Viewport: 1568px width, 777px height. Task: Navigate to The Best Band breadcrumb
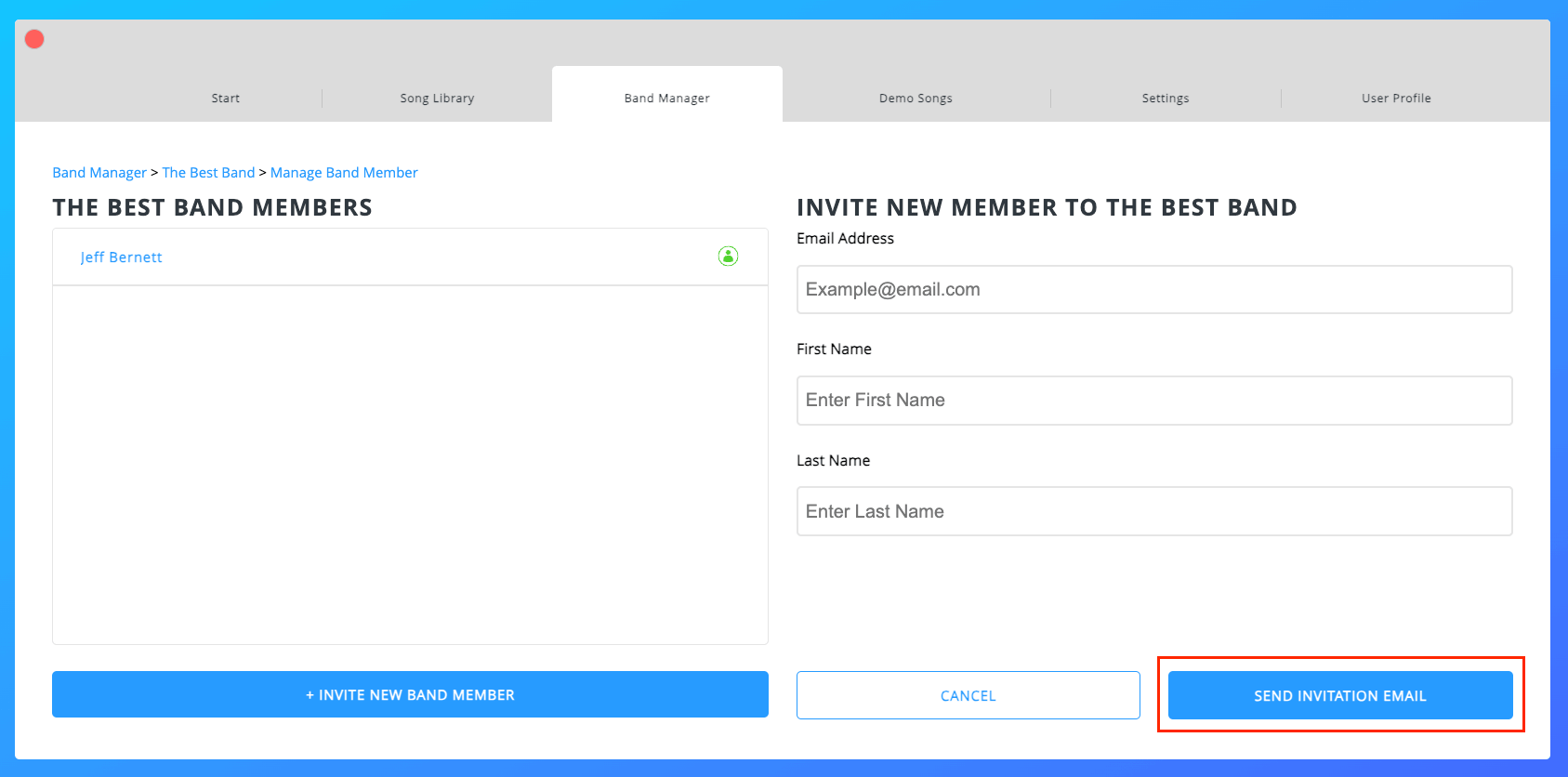208,173
